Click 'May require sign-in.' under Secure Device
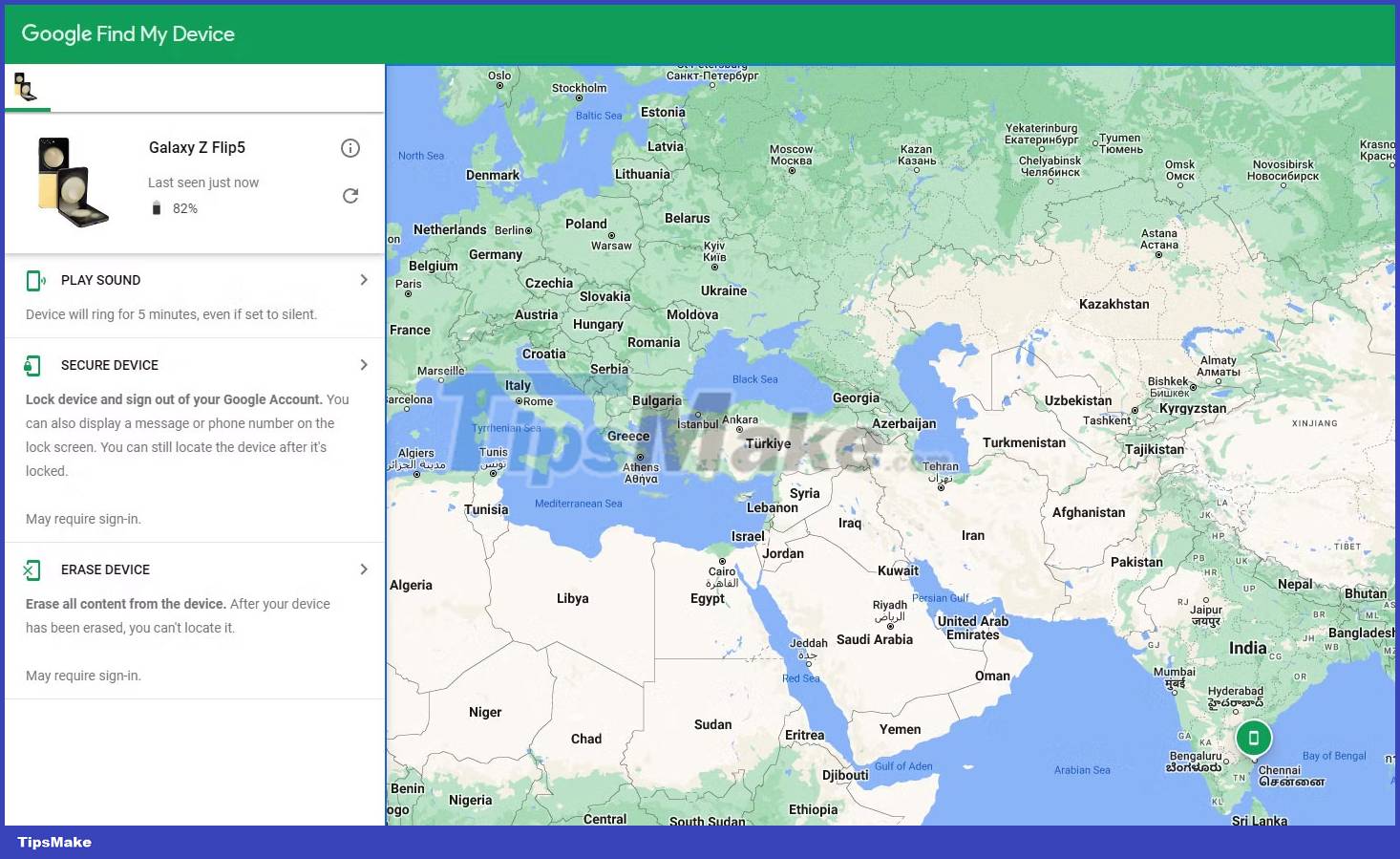Viewport: 1400px width, 859px height. pos(83,519)
